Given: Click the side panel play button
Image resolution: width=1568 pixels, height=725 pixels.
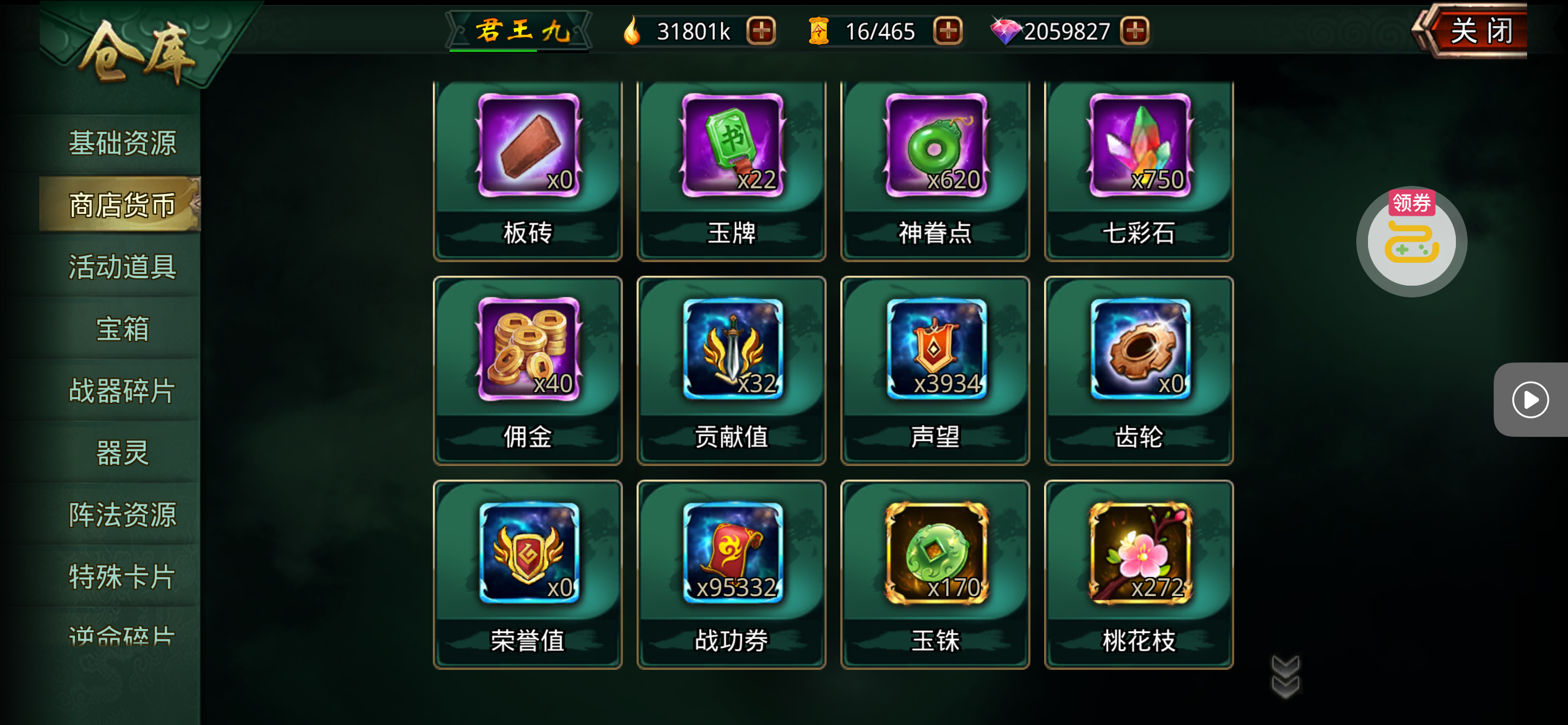Looking at the screenshot, I should tap(1530, 400).
